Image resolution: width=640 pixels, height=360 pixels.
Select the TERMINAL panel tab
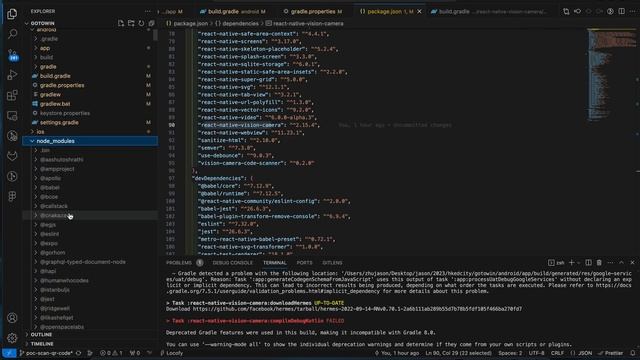tap(275, 263)
